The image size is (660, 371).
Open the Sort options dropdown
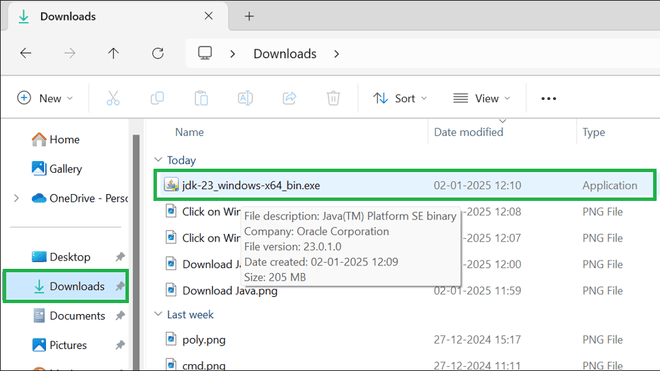pyautogui.click(x=400, y=98)
